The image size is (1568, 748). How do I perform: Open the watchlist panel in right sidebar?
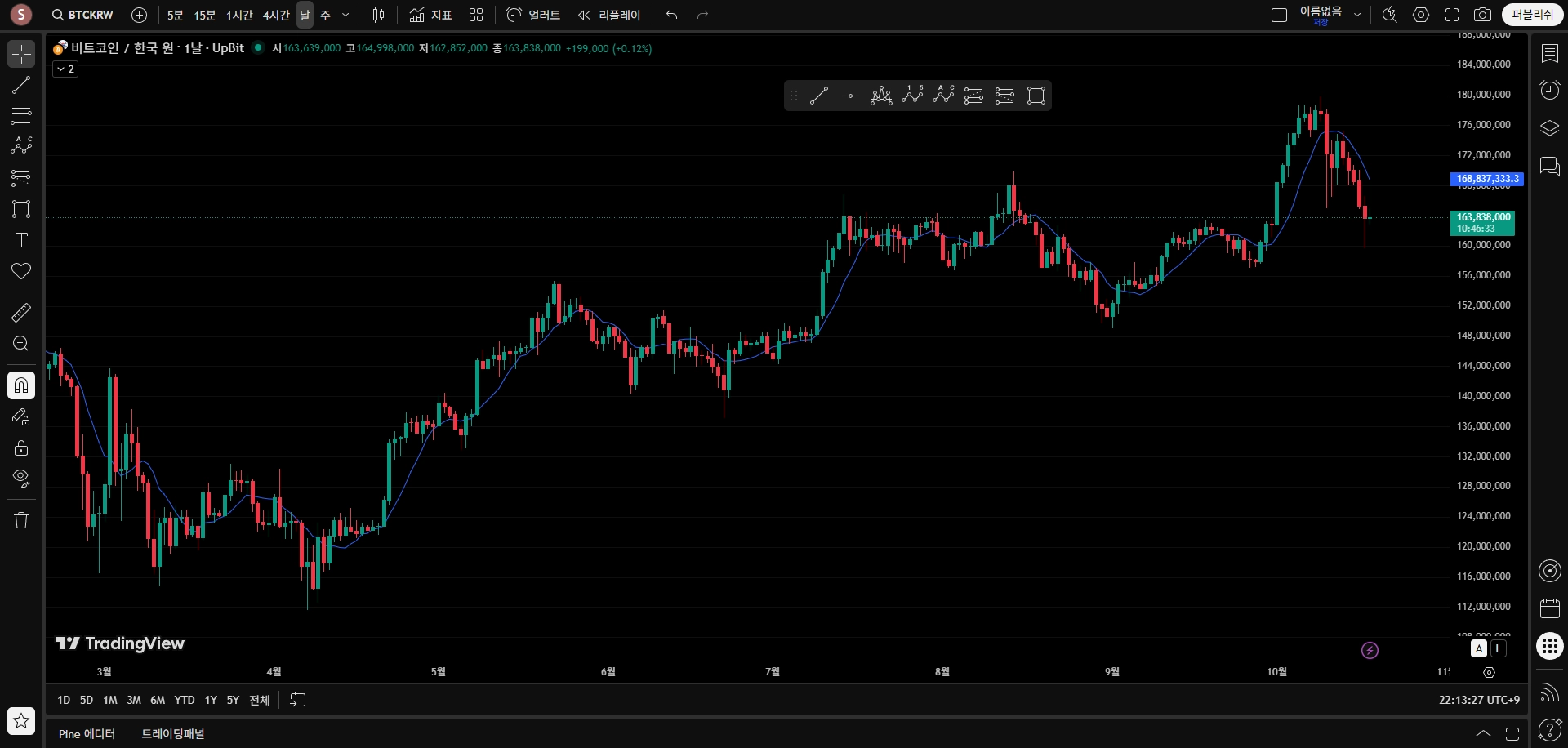tap(1550, 54)
